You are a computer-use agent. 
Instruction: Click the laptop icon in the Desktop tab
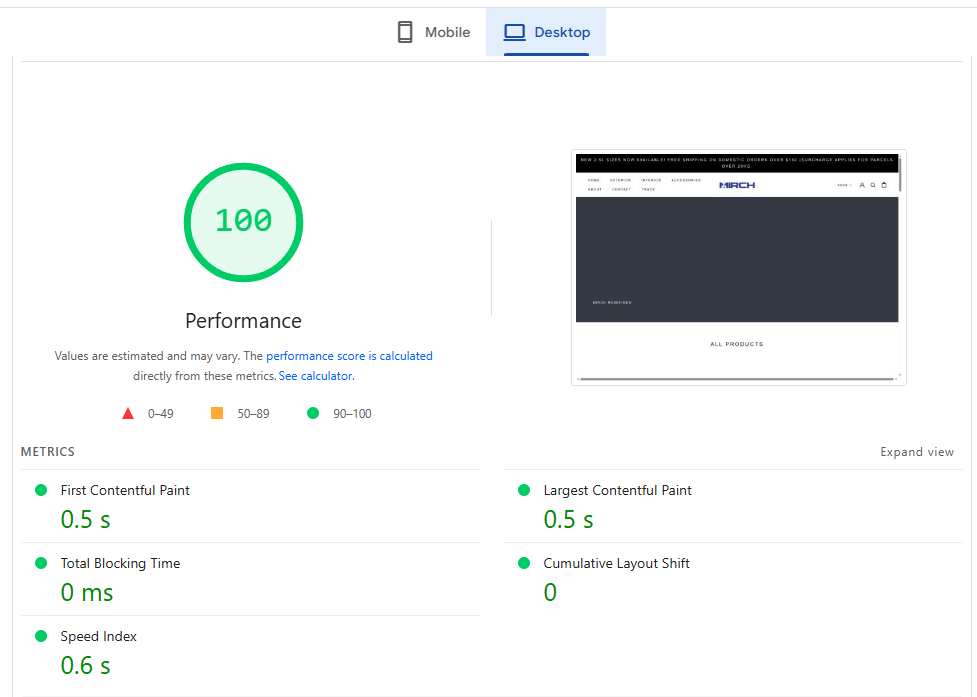[x=514, y=32]
